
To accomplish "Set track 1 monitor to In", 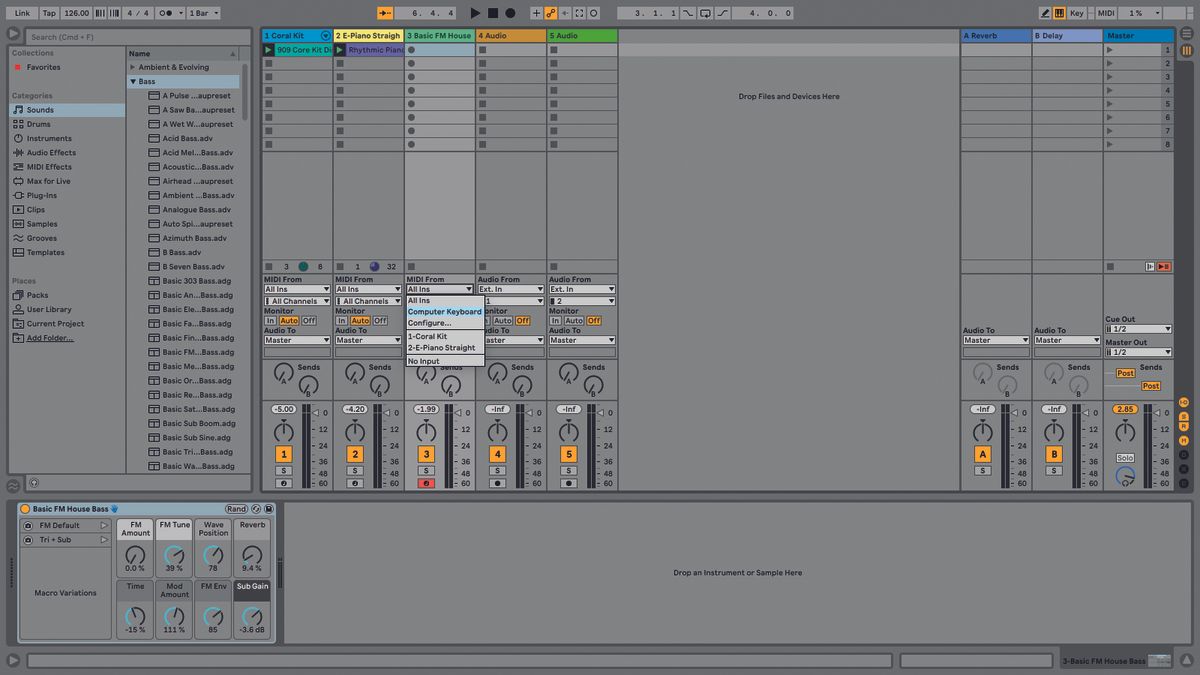I will coord(270,321).
